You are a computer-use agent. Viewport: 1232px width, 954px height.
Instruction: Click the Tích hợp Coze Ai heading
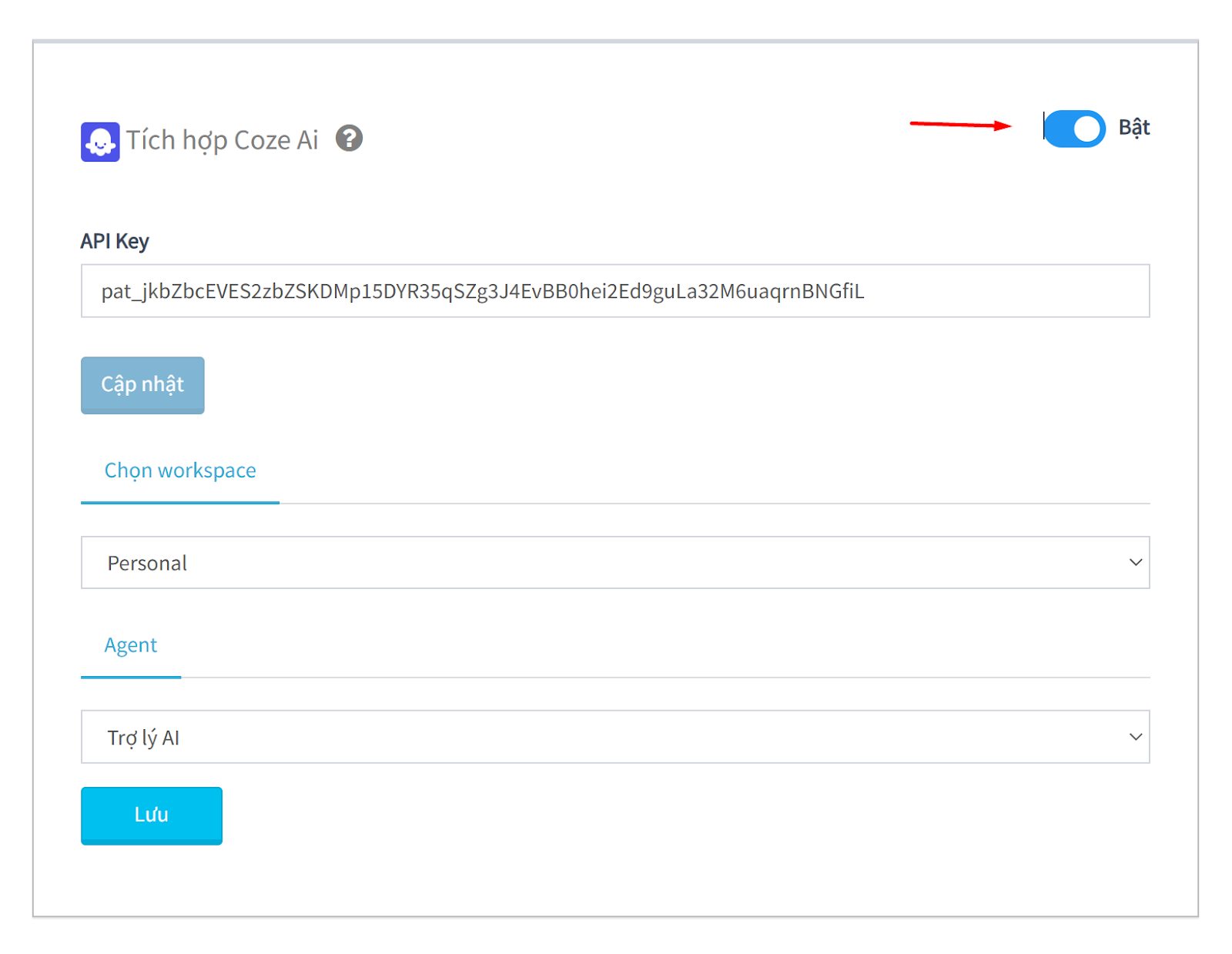223,140
